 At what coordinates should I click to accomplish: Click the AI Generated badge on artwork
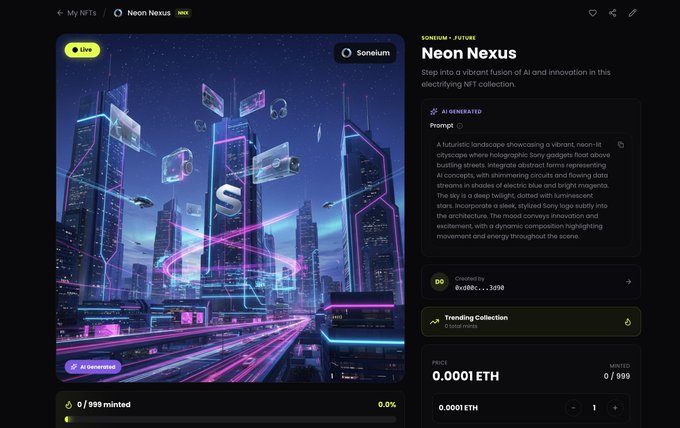pyautogui.click(x=93, y=367)
